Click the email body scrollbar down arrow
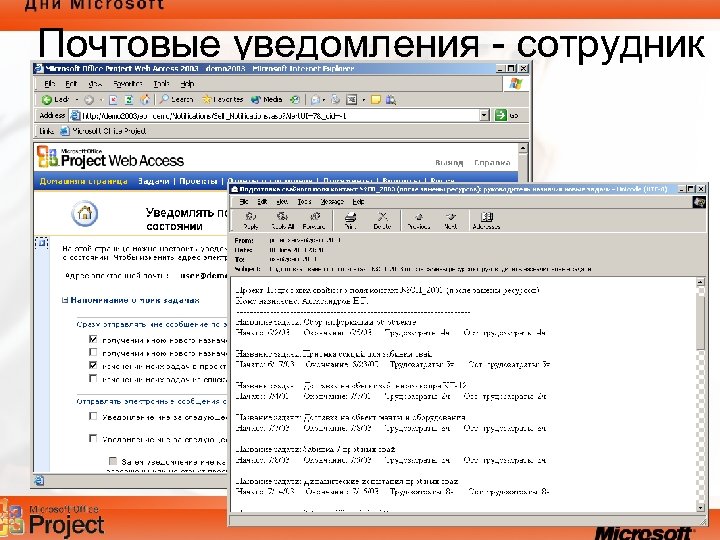Image resolution: width=720 pixels, height=540 pixels. [700, 507]
